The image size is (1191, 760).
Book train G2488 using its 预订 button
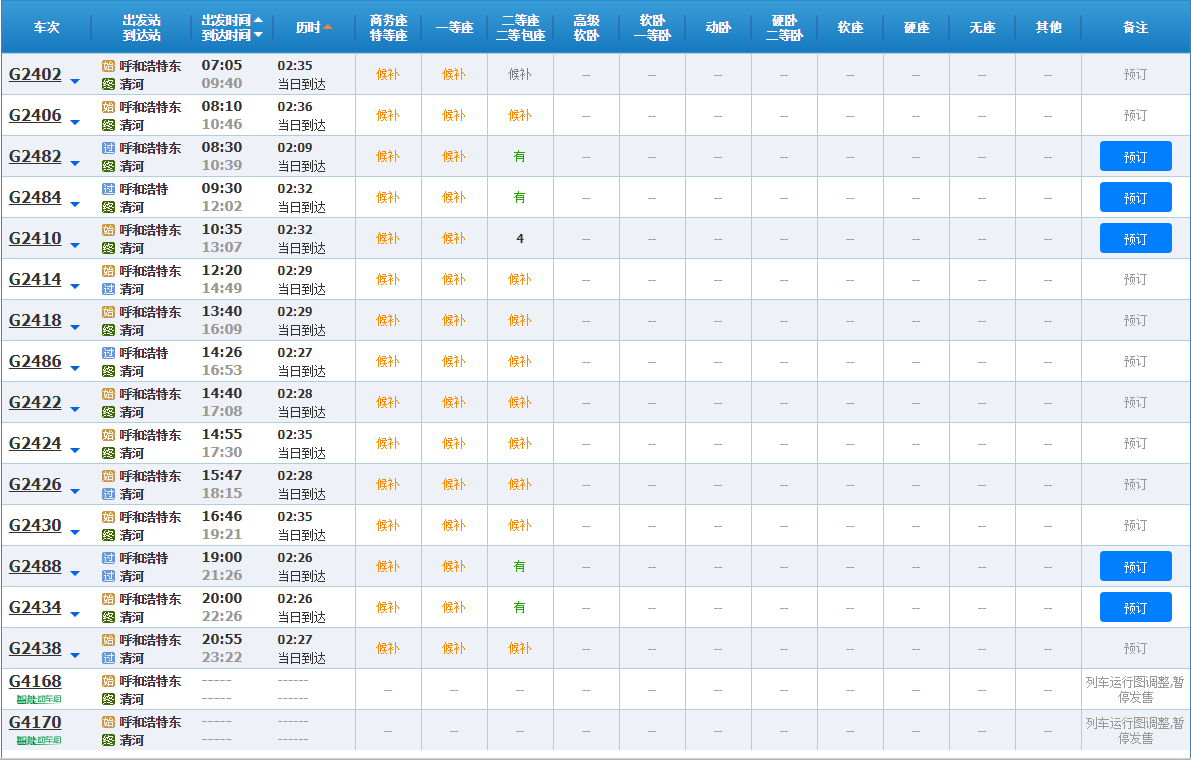pos(1135,566)
